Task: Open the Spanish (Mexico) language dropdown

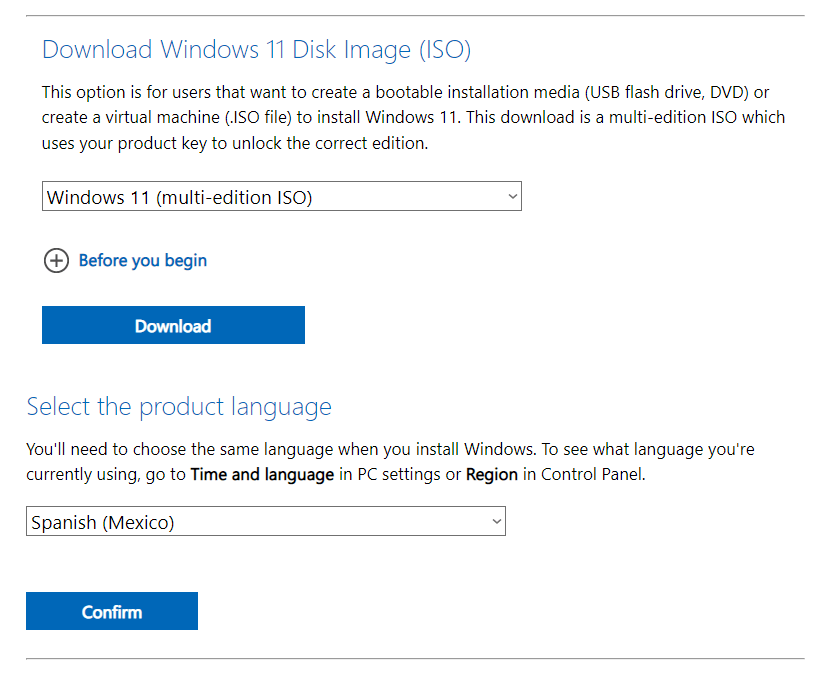Action: tap(266, 521)
